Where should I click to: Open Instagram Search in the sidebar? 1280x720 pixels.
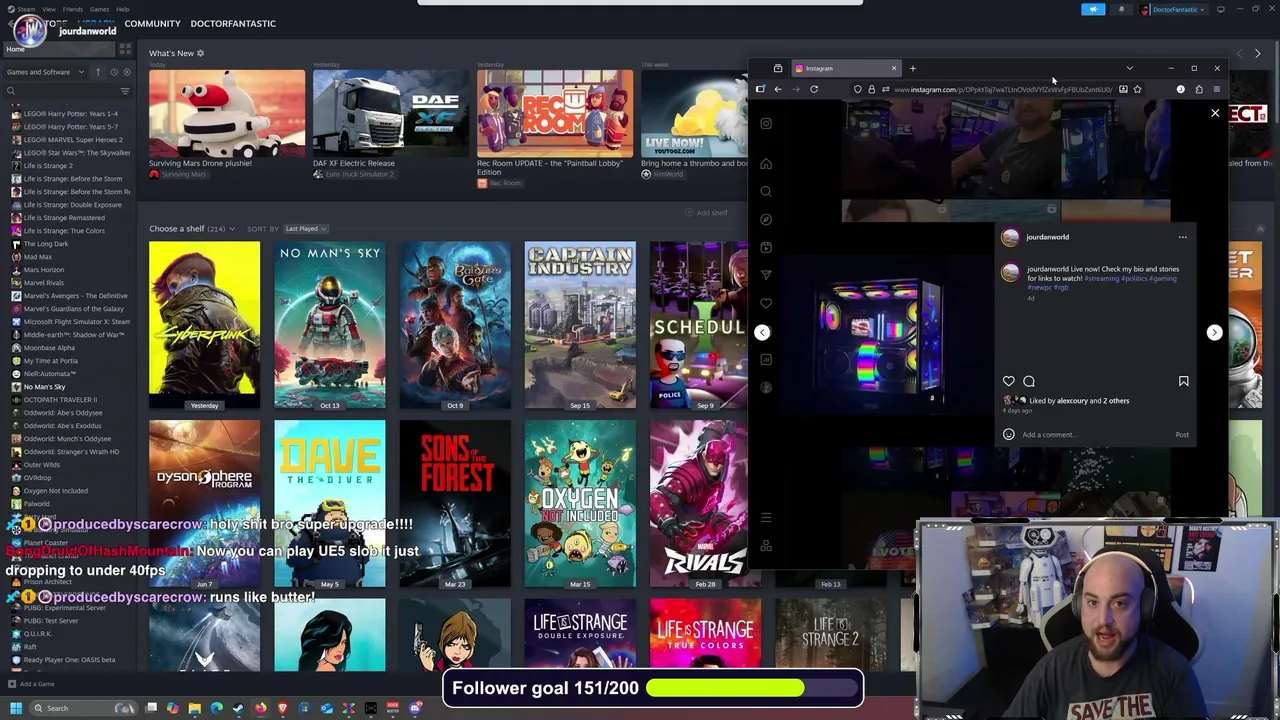pos(766,192)
